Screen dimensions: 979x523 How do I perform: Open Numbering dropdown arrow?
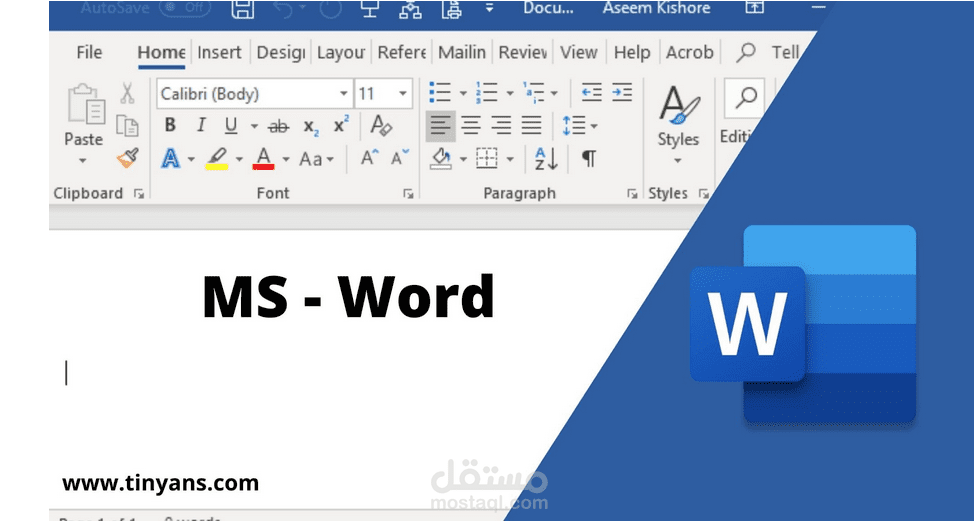pos(509,94)
